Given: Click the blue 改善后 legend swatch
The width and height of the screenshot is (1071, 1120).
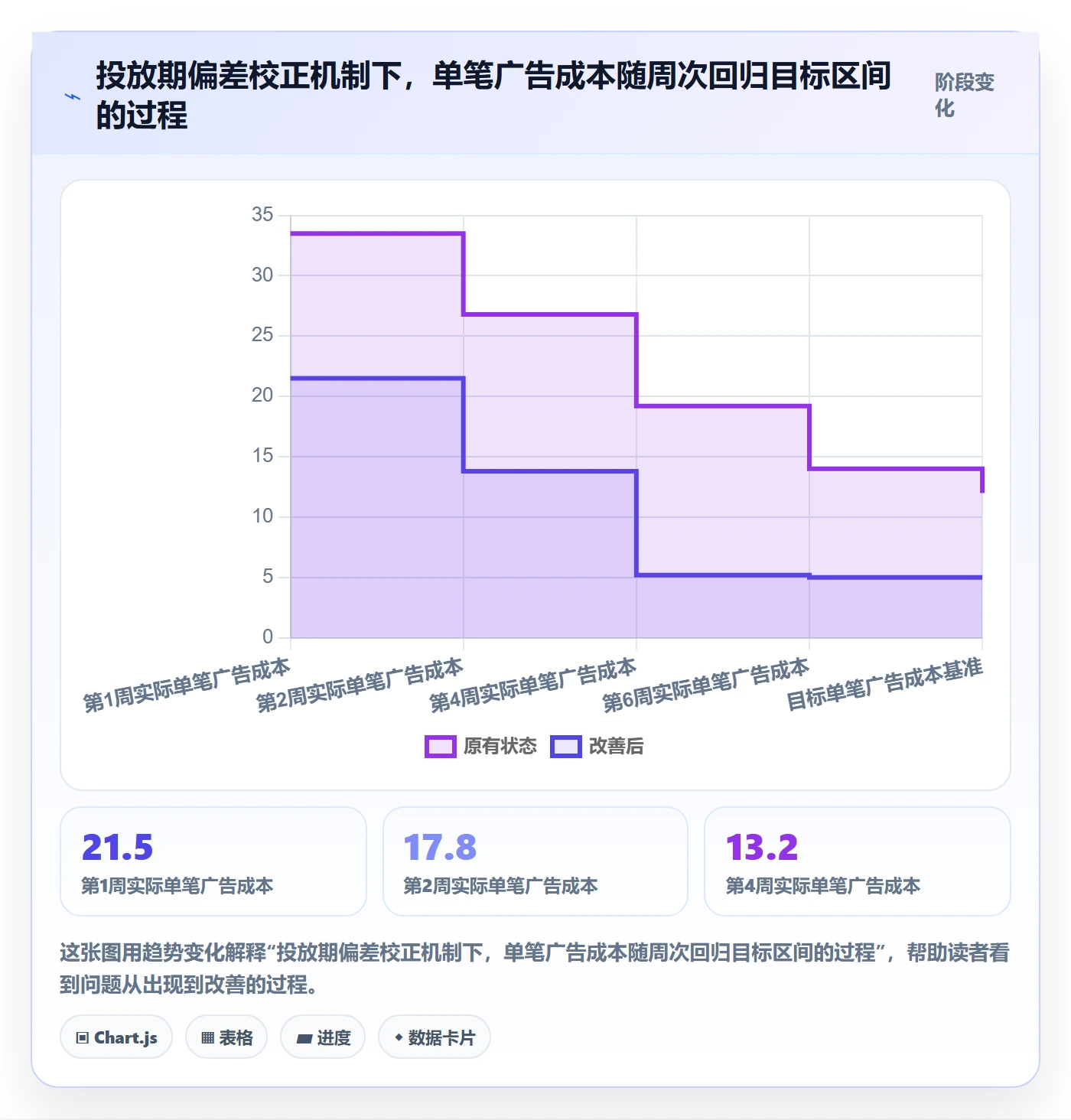Looking at the screenshot, I should 566,747.
